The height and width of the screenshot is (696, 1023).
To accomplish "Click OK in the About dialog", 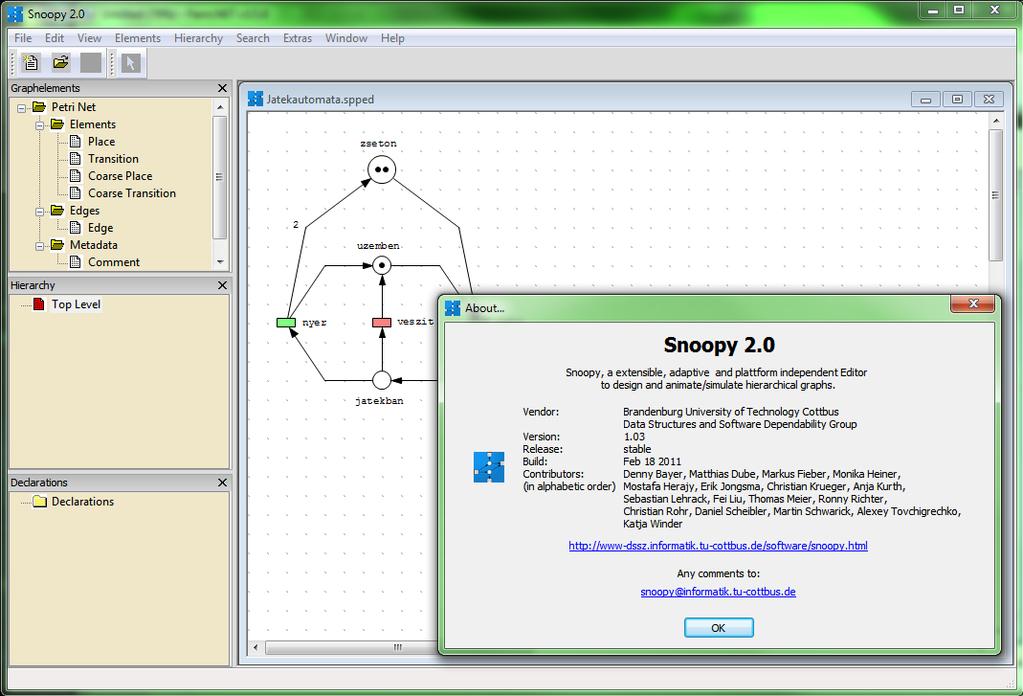I will 718,628.
